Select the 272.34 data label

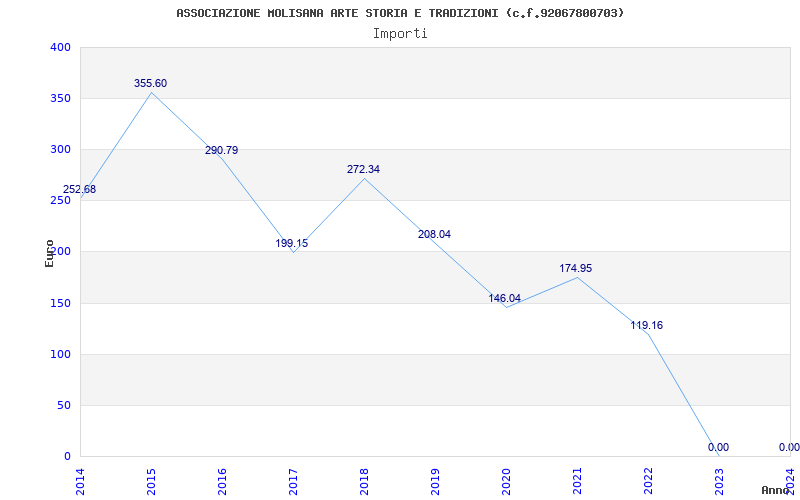(363, 169)
